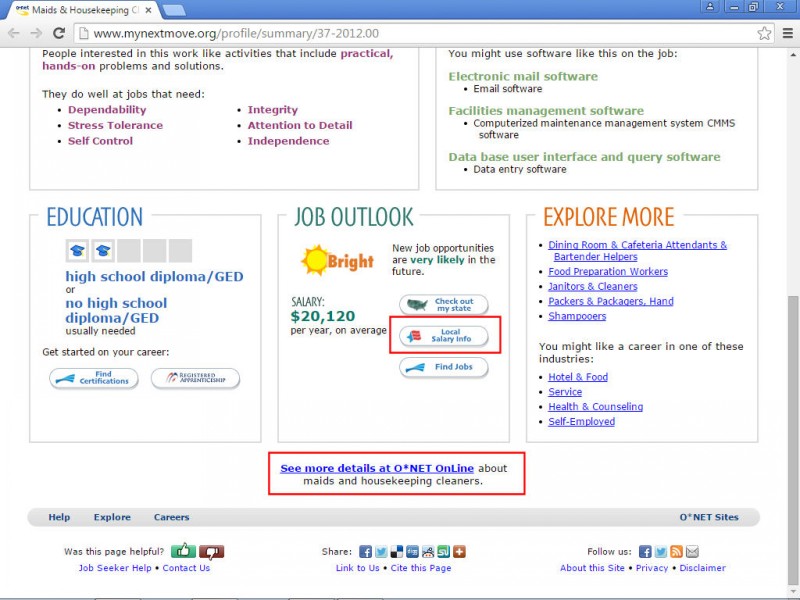Open the Janitors & Cleaners link
This screenshot has width=800, height=600.
[592, 286]
